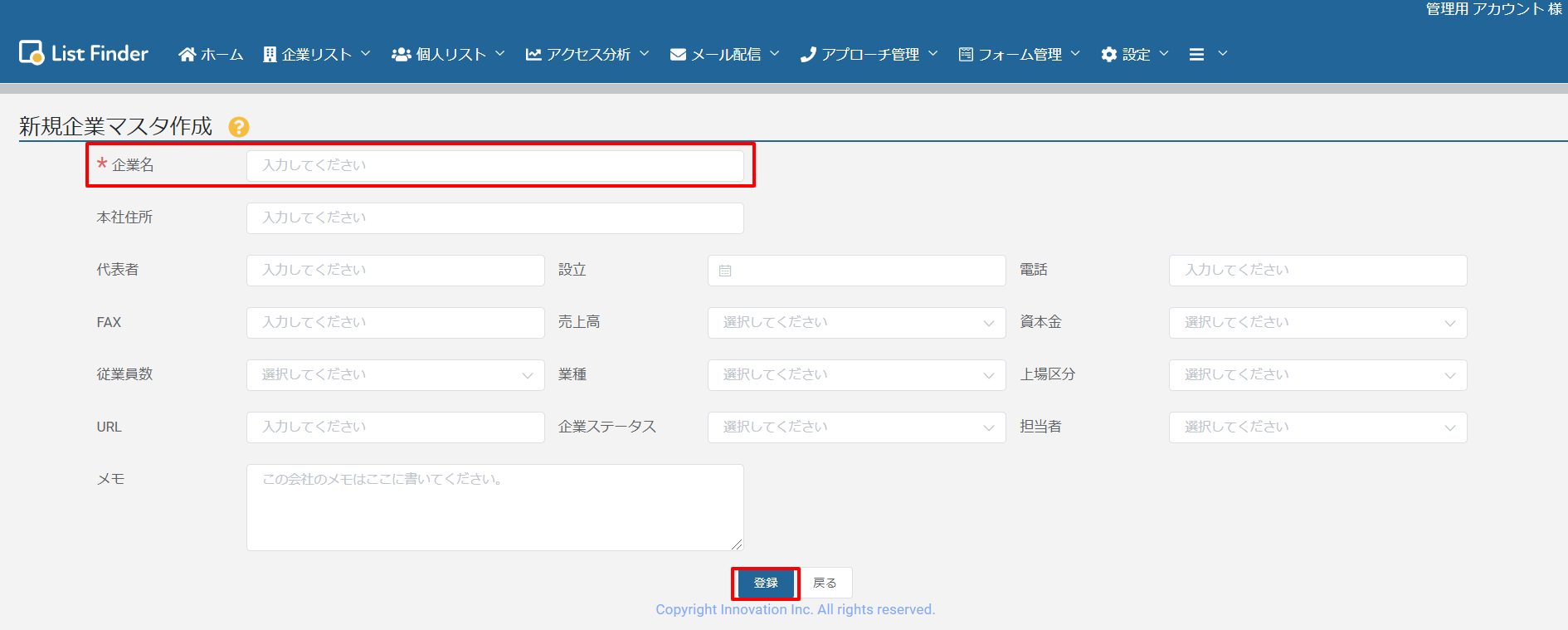This screenshot has width=1568, height=630.
Task: Open the 資本金 select box
Action: point(1317,323)
